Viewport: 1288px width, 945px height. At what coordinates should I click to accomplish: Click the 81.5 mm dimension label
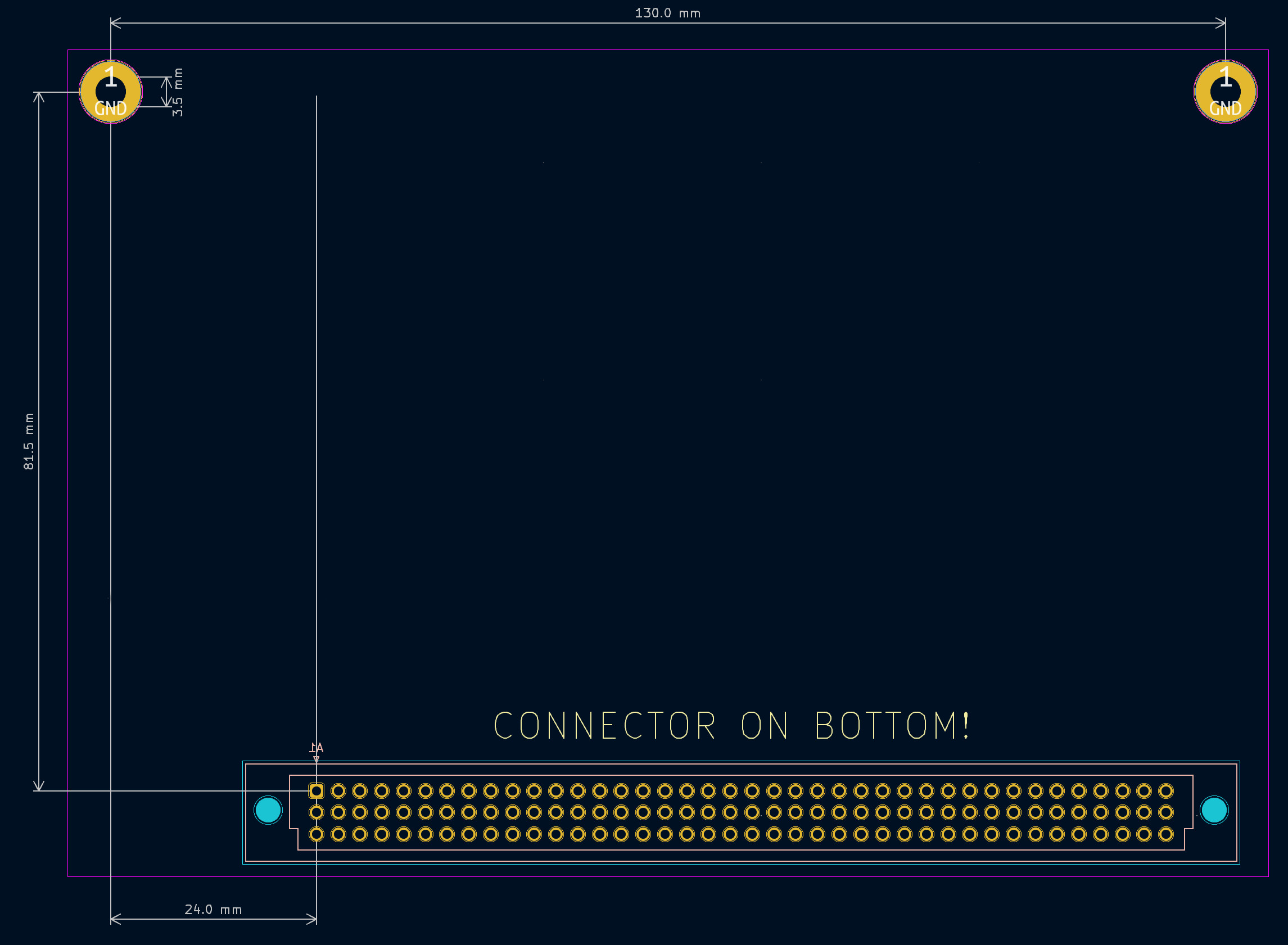tap(29, 441)
